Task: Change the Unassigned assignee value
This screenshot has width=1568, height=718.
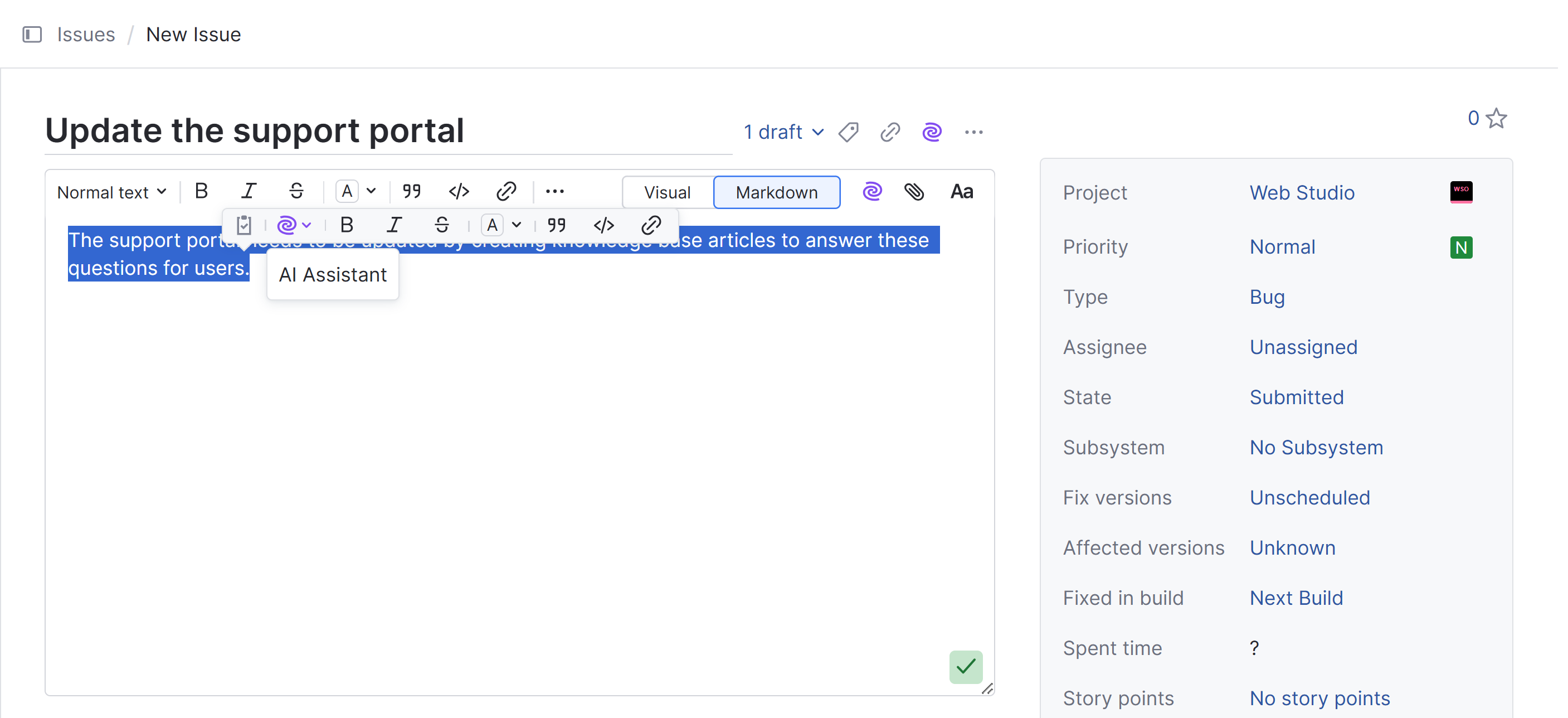Action: point(1303,347)
